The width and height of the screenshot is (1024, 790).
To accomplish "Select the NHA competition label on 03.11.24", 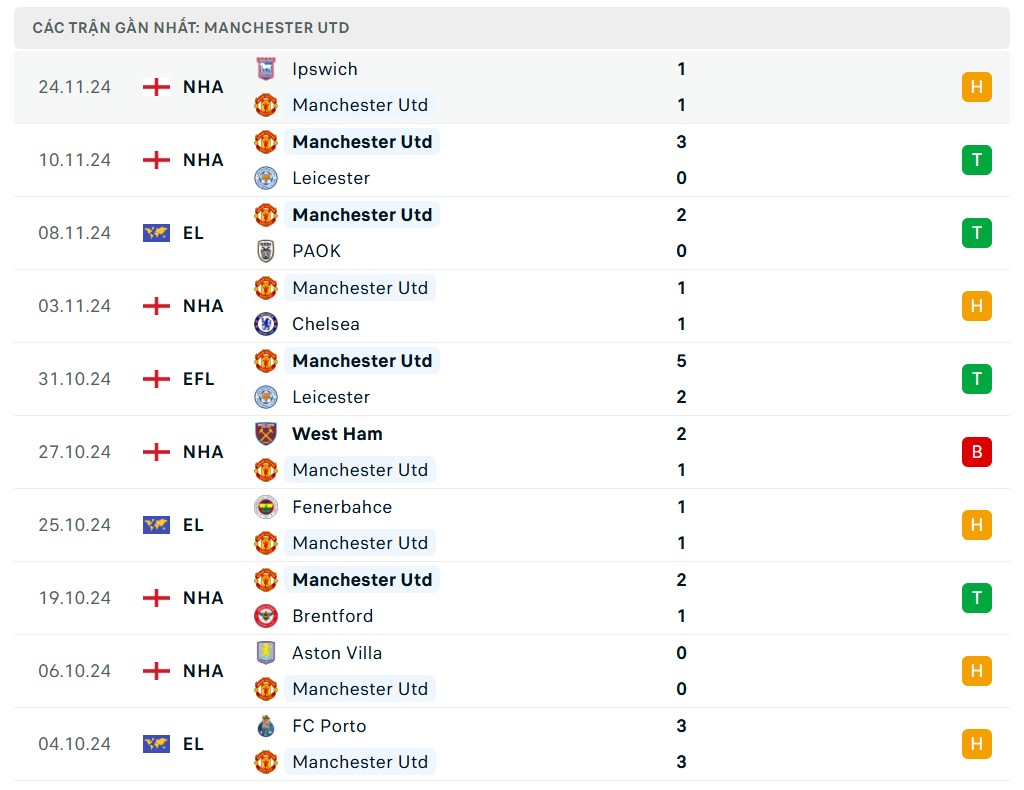I will click(x=203, y=306).
